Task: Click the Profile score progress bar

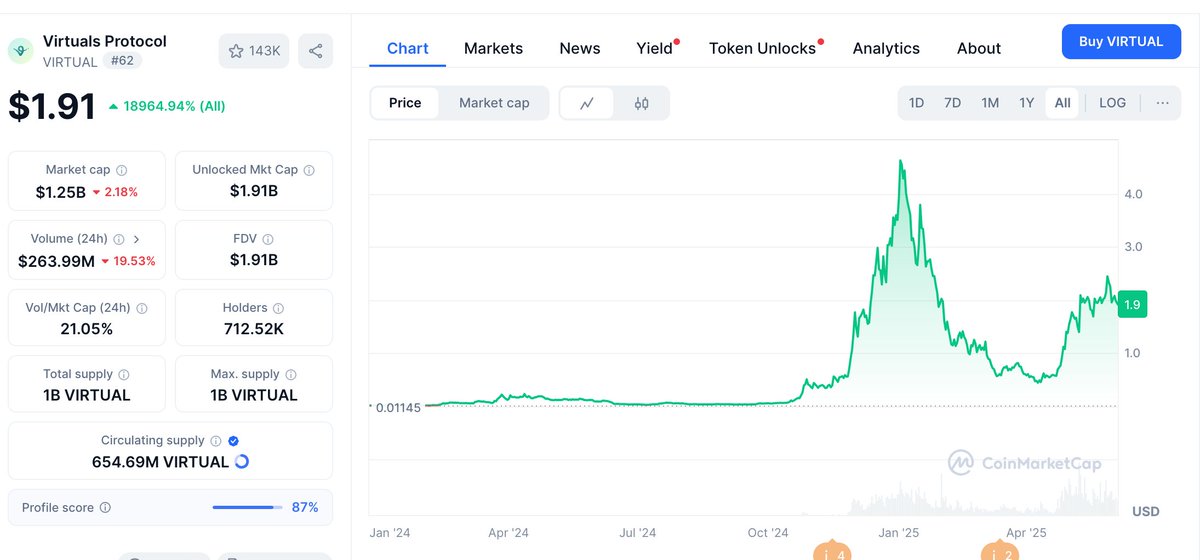Action: 247,508
